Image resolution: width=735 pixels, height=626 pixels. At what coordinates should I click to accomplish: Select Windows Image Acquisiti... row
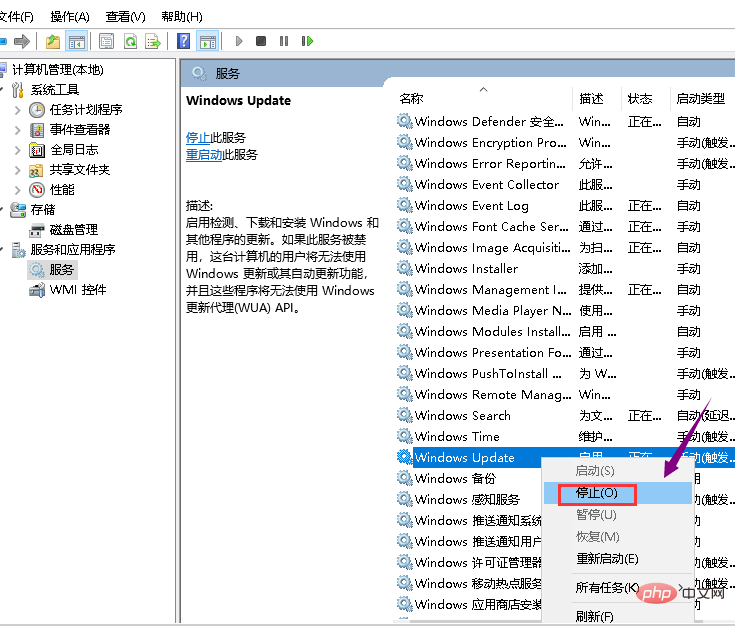(x=565, y=247)
